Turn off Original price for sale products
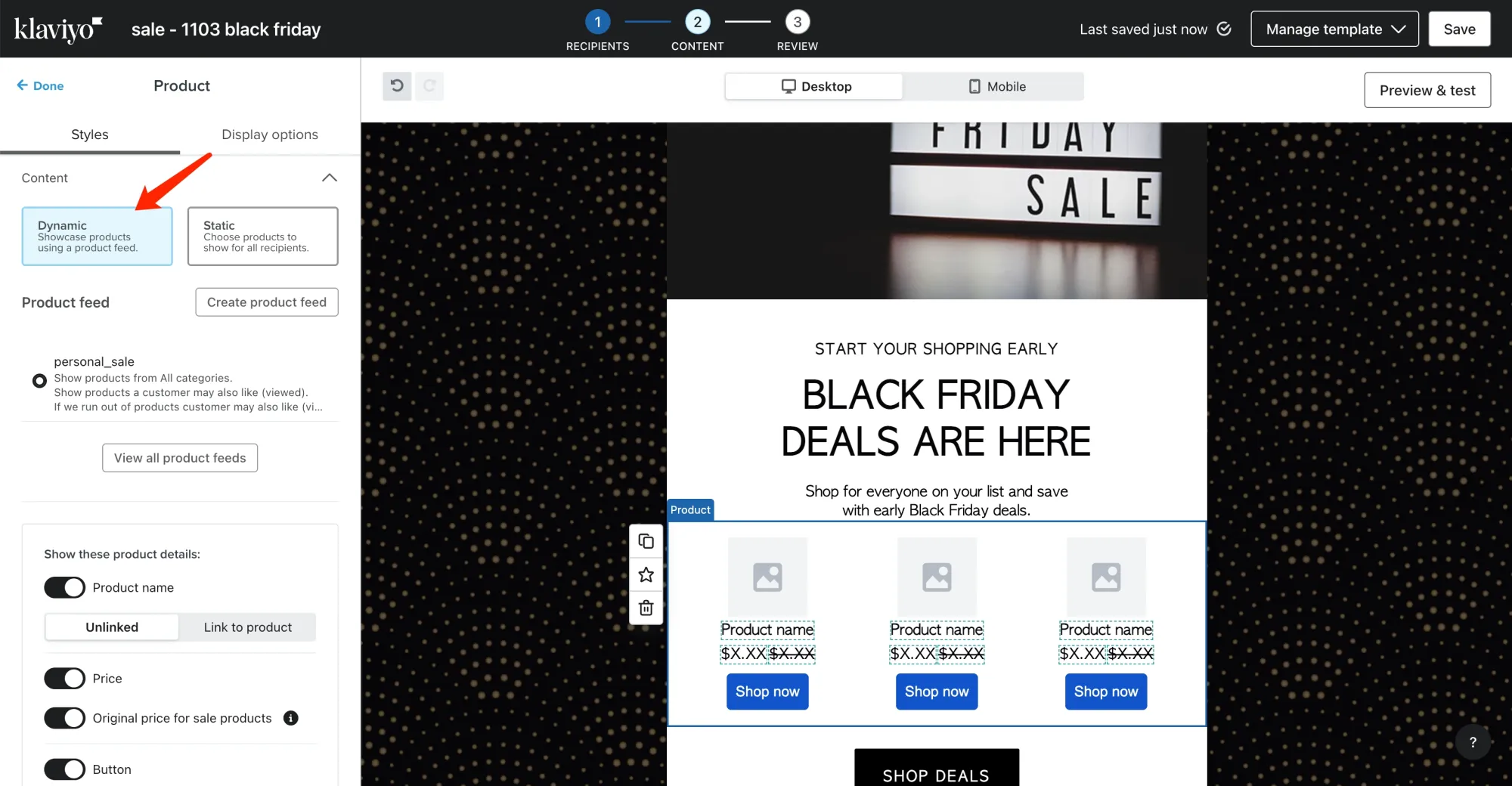The image size is (1512, 786). point(65,718)
